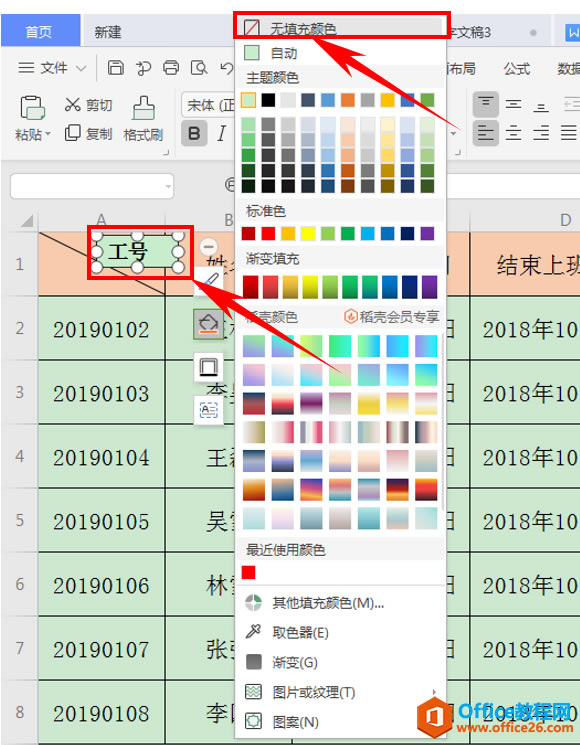
Task: Align text to vertical middle
Action: coord(513,104)
